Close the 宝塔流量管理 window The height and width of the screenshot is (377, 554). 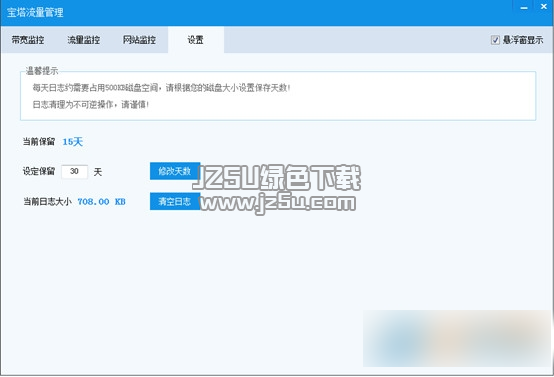click(544, 6)
